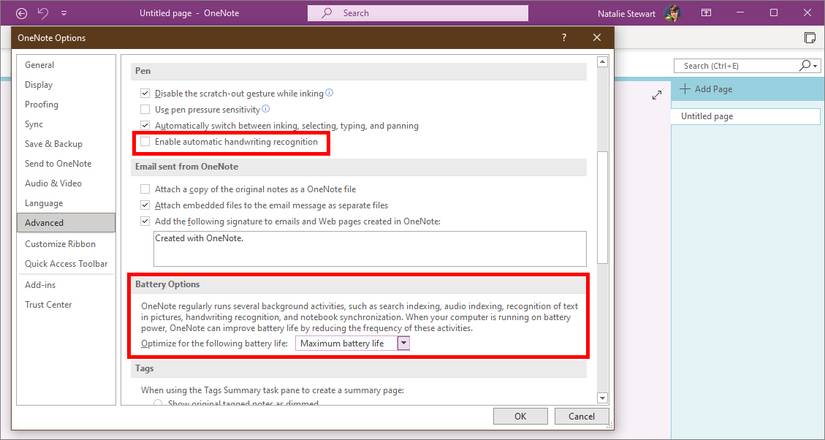The height and width of the screenshot is (440, 825).
Task: Click the Maximum battery life combo box
Action: 352,343
